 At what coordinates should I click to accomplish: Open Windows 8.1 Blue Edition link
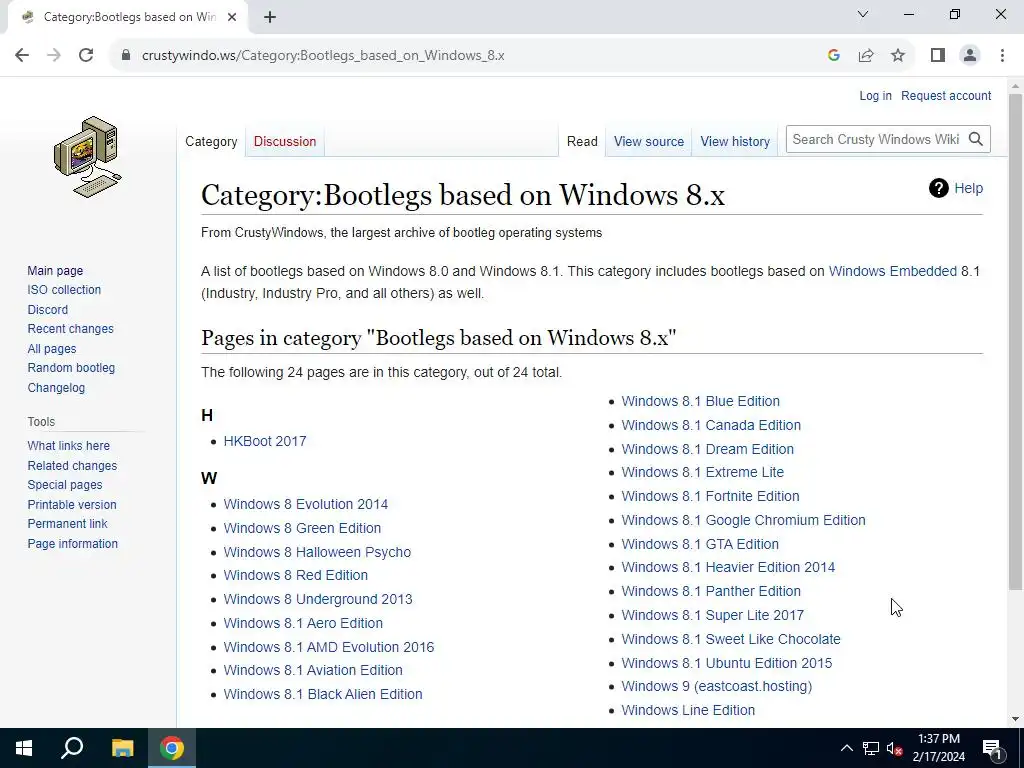tap(700, 401)
